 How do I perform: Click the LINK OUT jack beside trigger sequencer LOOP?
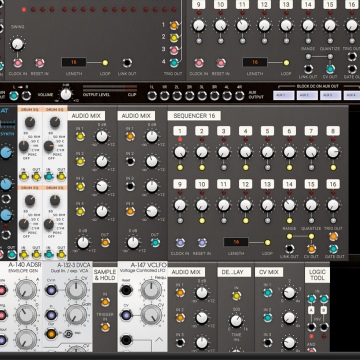(127, 63)
